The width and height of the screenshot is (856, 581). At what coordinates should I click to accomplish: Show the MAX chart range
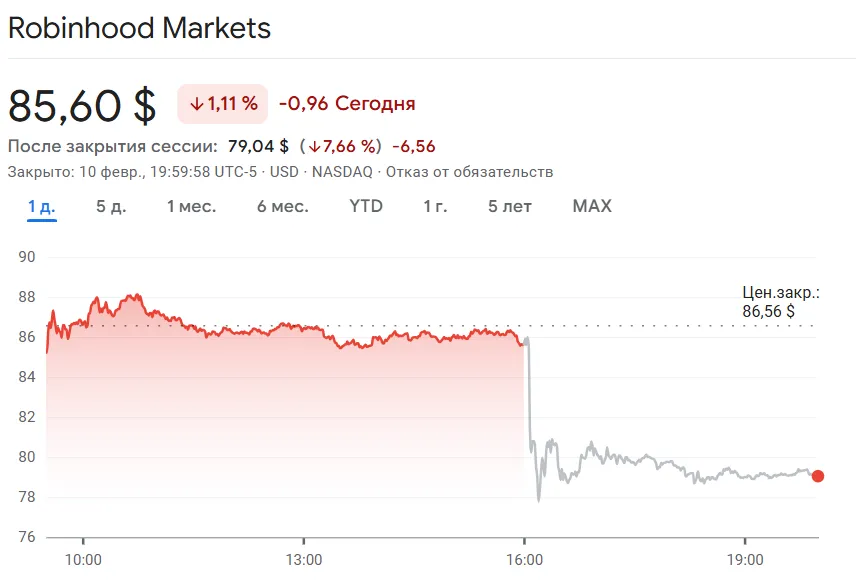pyautogui.click(x=592, y=206)
